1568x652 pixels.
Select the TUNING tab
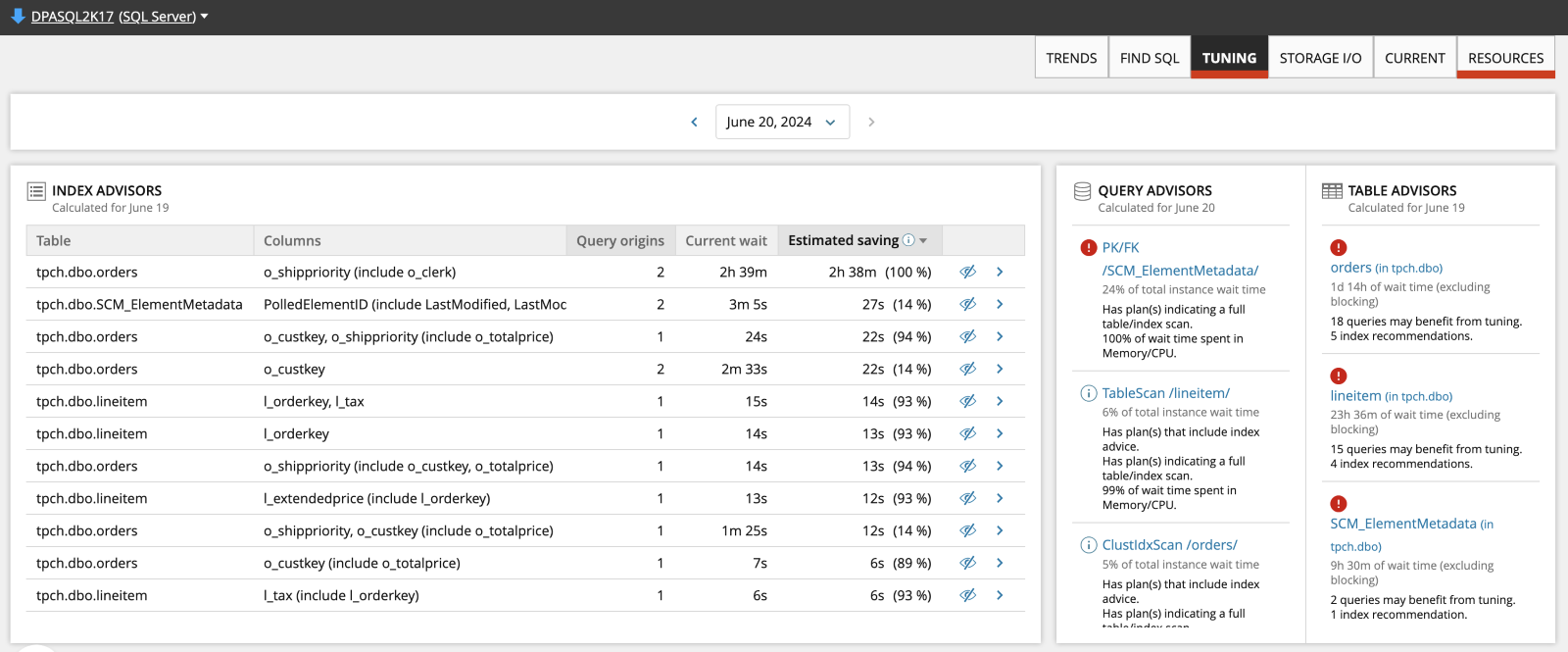pos(1229,58)
